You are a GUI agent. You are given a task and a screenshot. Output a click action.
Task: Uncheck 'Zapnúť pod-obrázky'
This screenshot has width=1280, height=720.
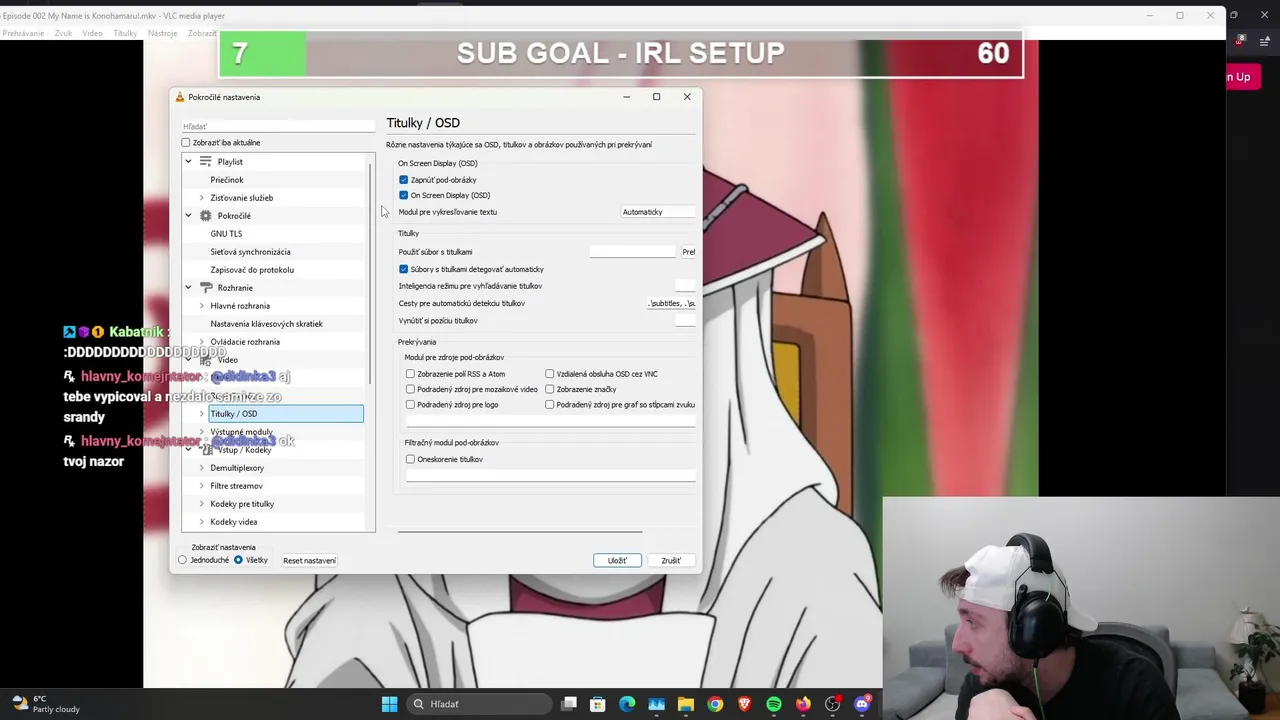(404, 180)
